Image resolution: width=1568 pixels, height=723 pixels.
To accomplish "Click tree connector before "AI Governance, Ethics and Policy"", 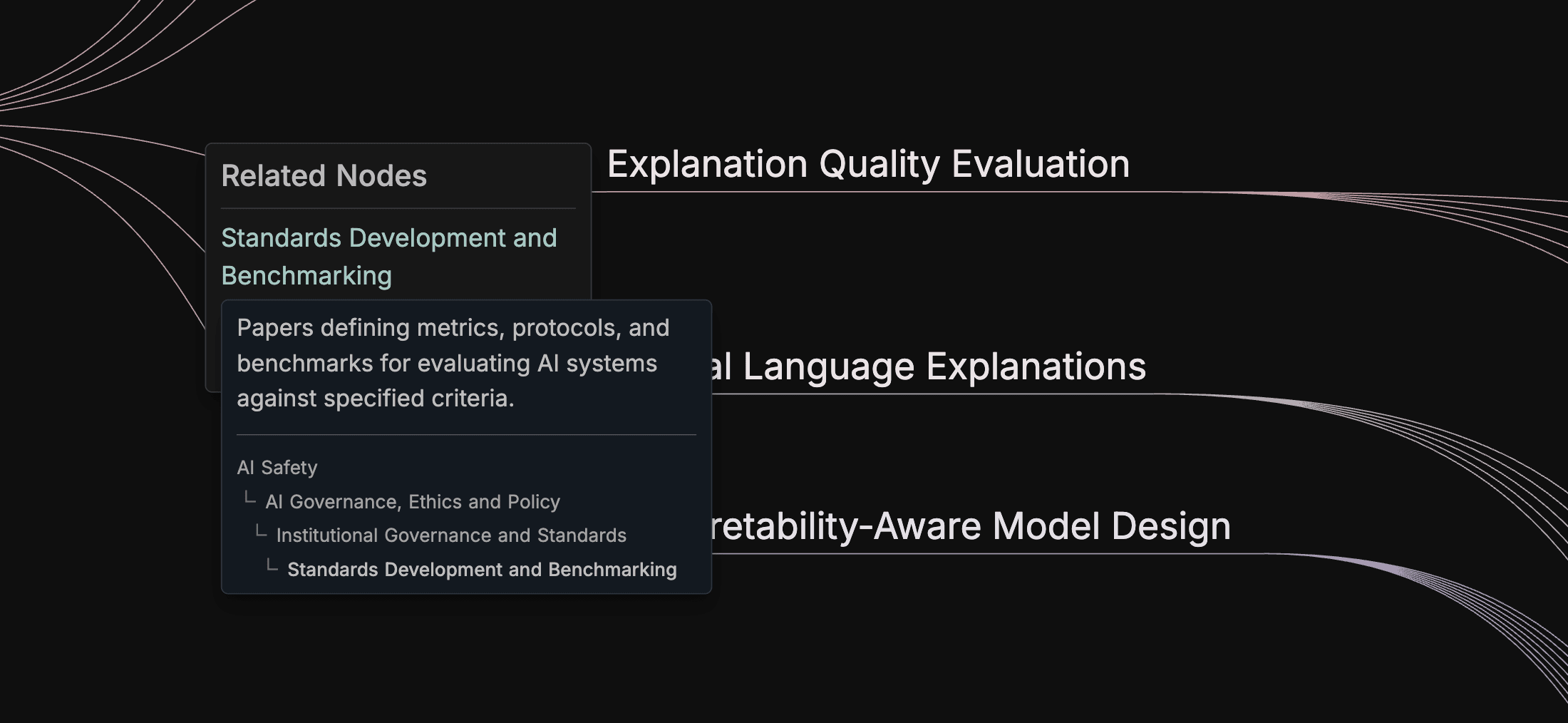I will [249, 498].
